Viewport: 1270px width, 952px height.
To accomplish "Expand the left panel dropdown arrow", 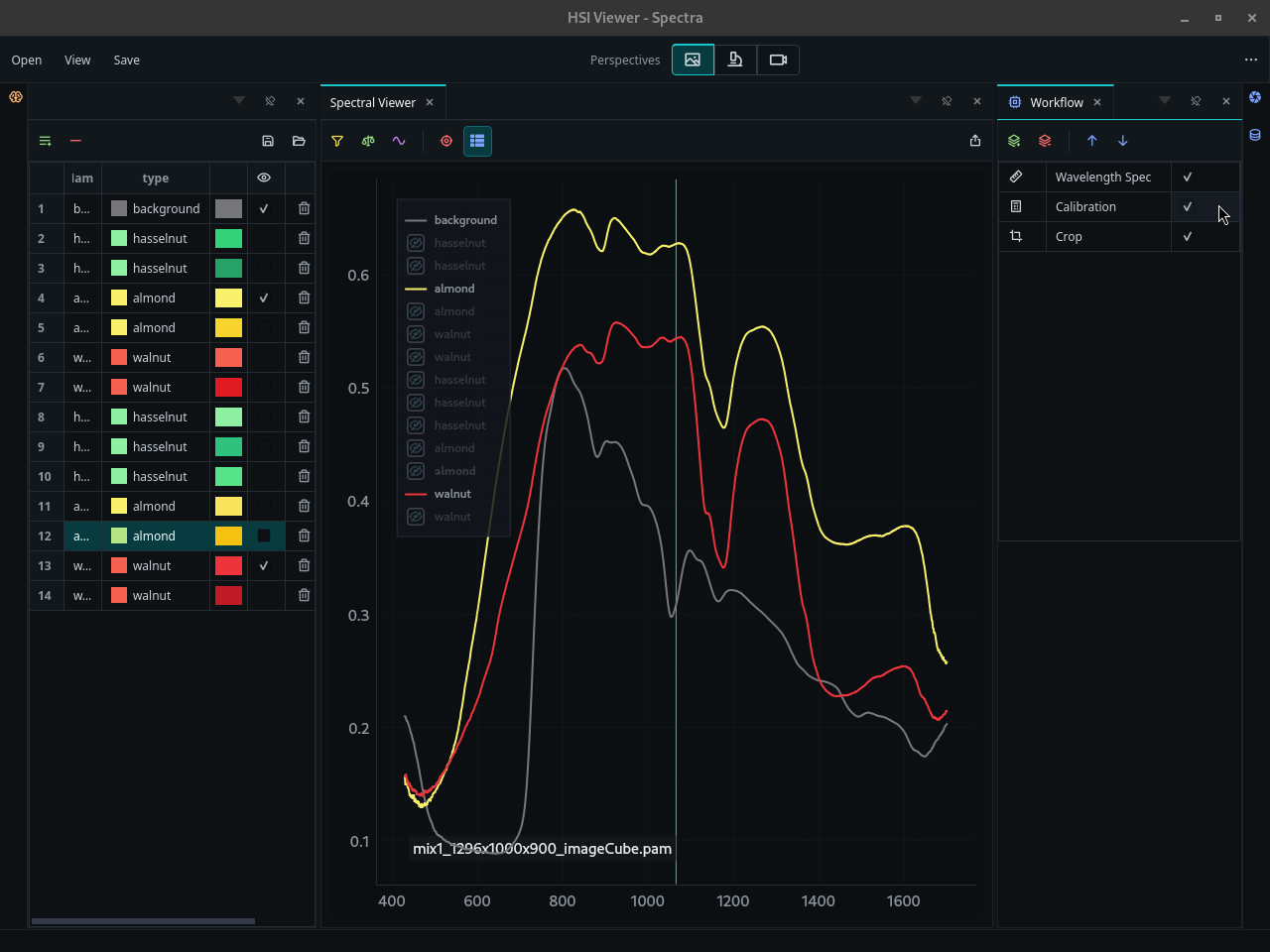I will [239, 101].
